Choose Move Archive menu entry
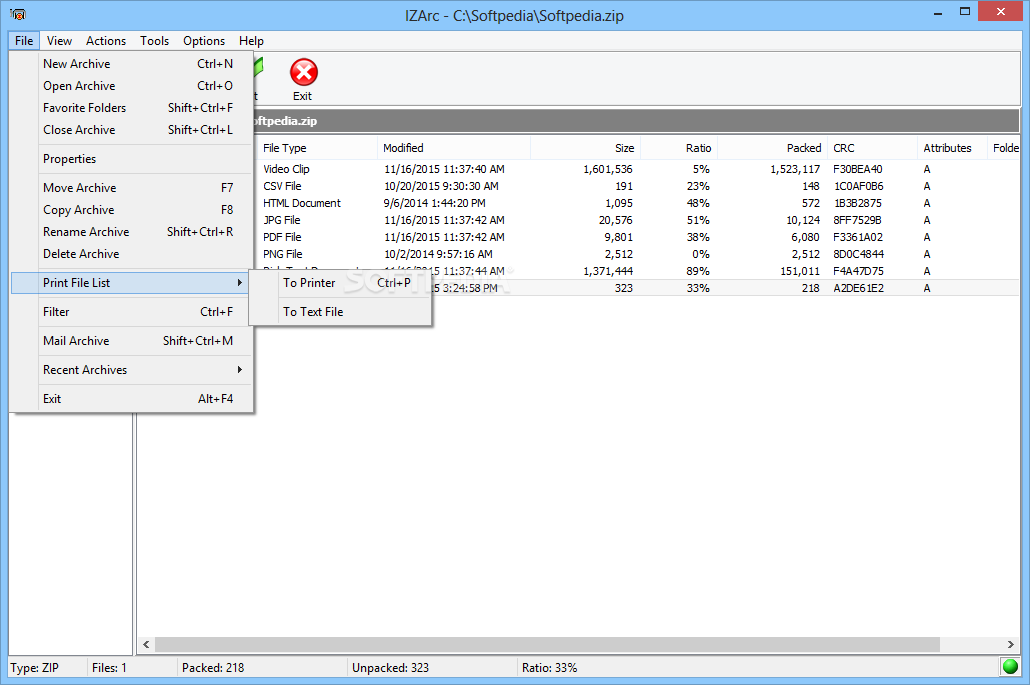This screenshot has height=685, width=1030. pos(131,188)
